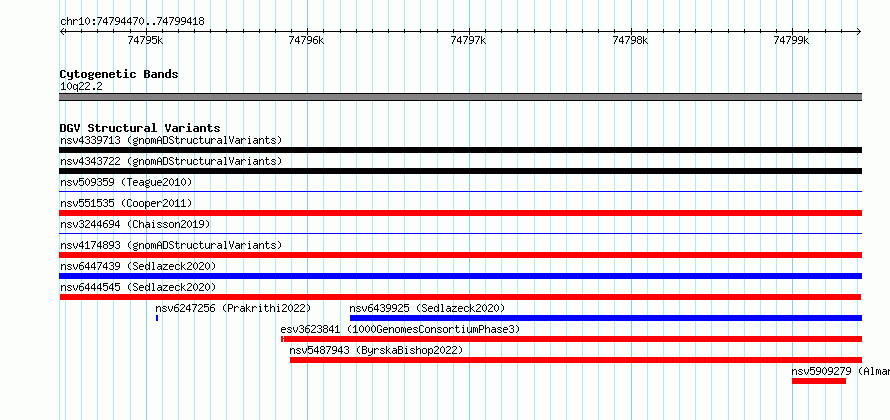Select the red nsv551535 variant bar
This screenshot has height=420, width=890.
point(460,213)
